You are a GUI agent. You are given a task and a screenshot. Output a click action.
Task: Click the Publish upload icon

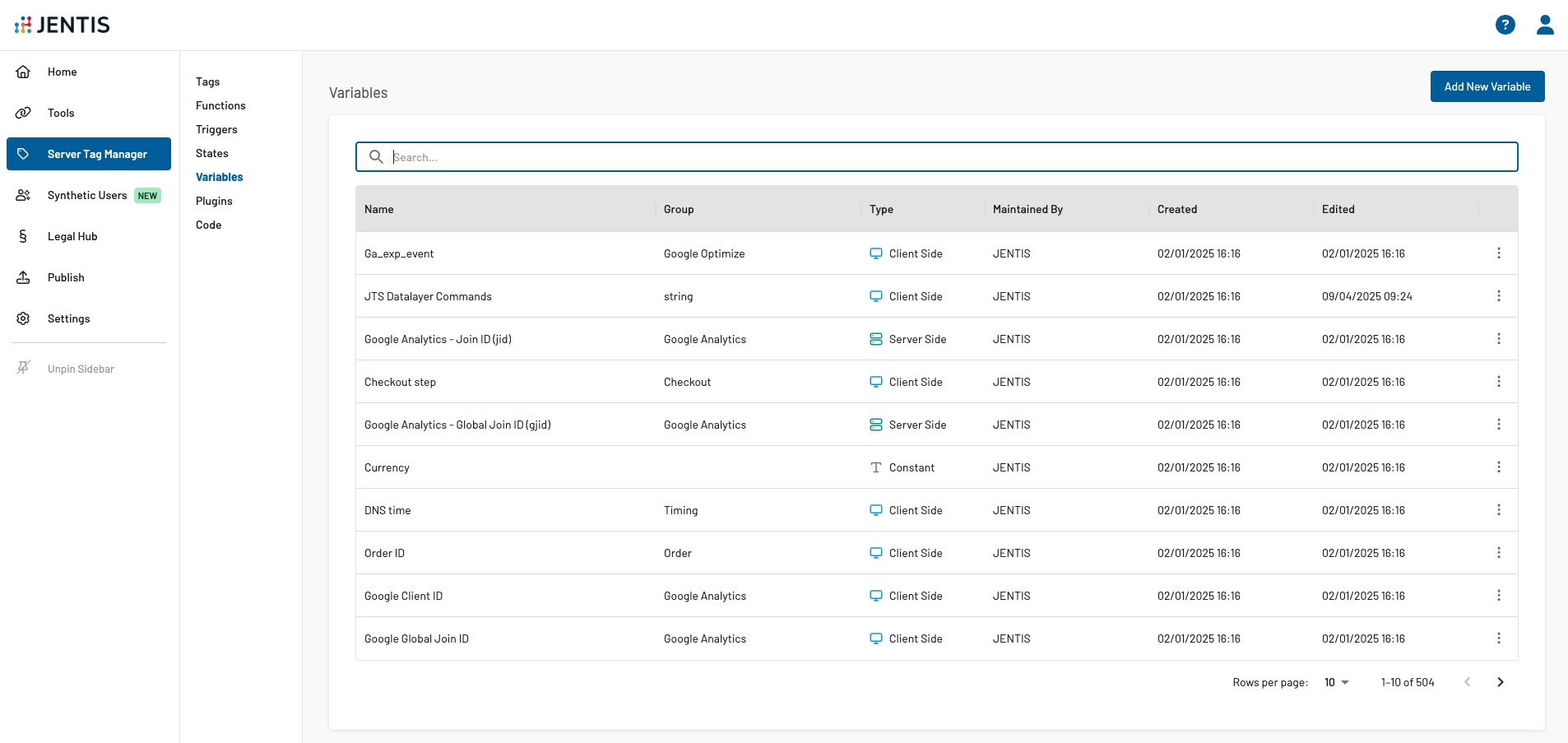(x=24, y=278)
